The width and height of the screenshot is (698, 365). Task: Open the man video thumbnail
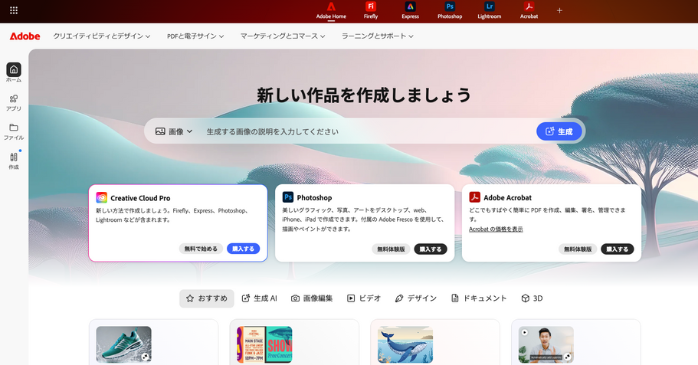[x=546, y=345]
